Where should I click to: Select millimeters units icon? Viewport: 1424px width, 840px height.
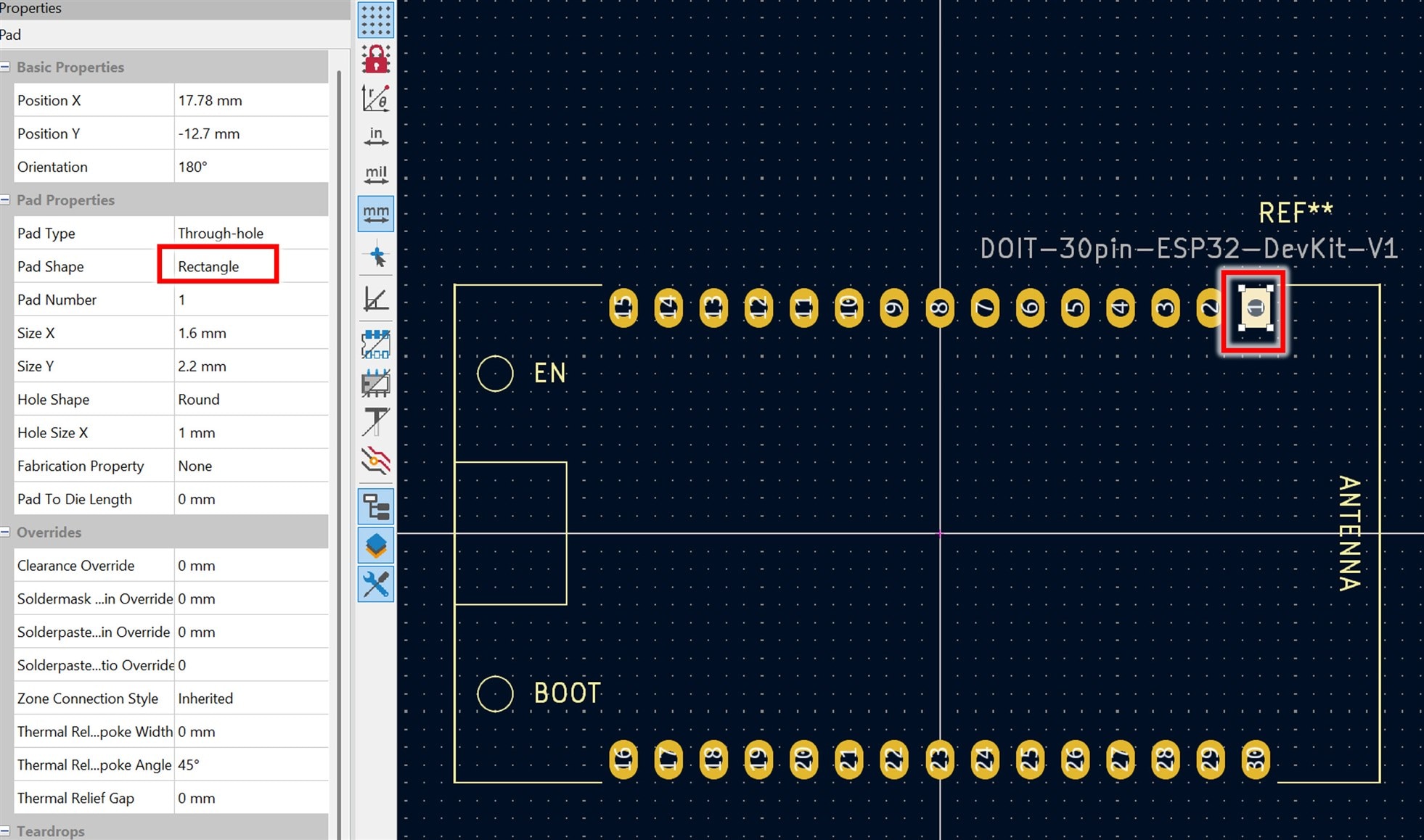(375, 213)
